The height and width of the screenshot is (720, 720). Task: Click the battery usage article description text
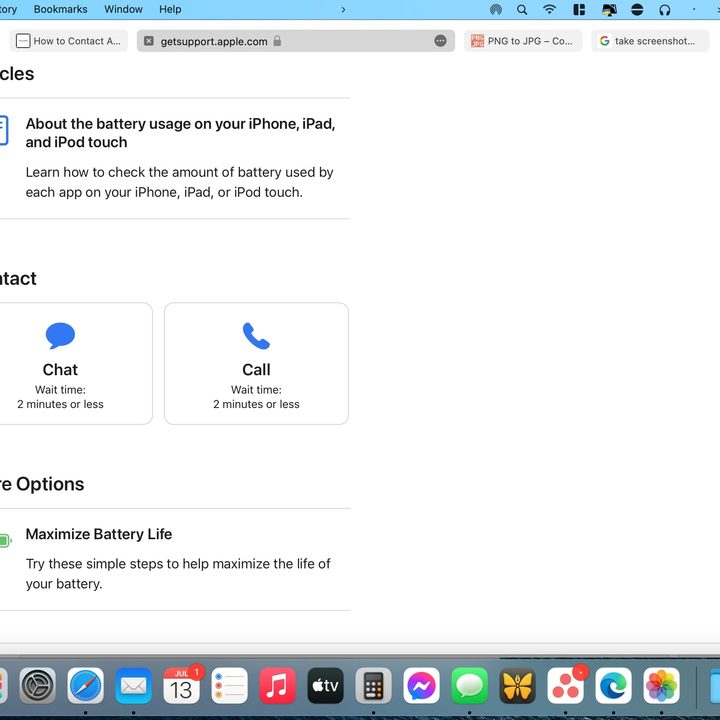(x=180, y=182)
